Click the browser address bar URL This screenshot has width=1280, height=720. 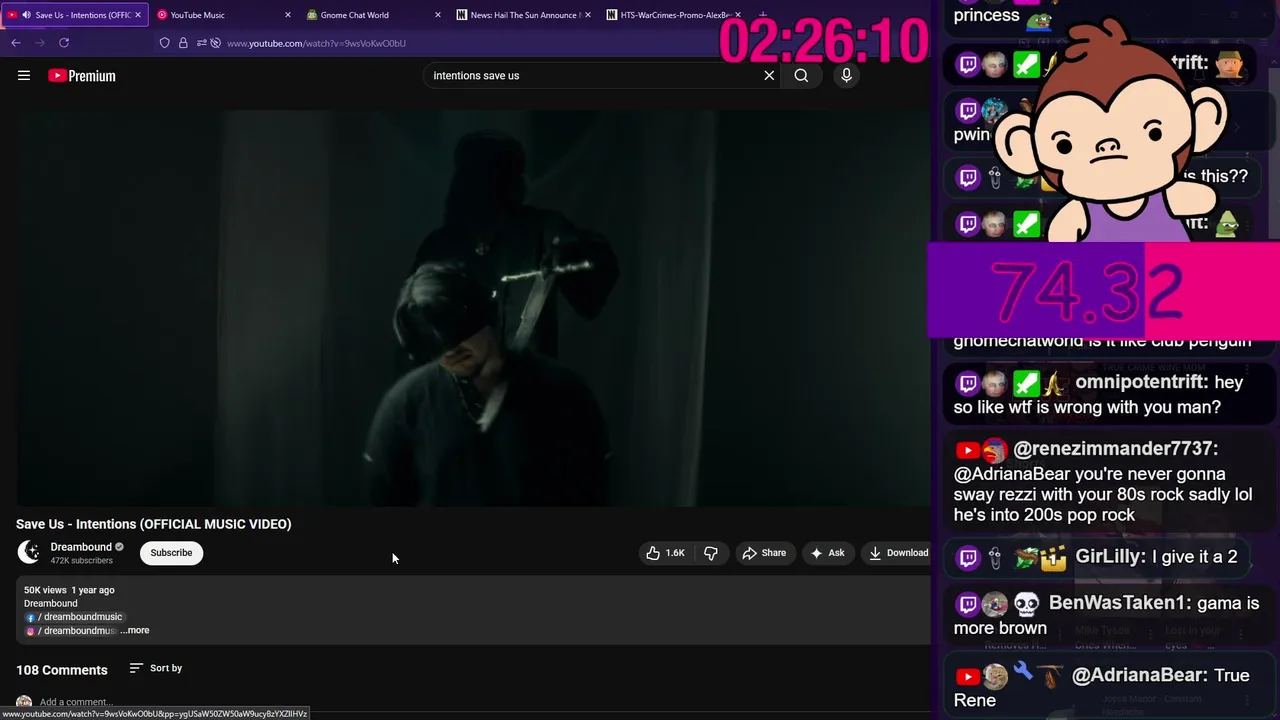(316, 43)
